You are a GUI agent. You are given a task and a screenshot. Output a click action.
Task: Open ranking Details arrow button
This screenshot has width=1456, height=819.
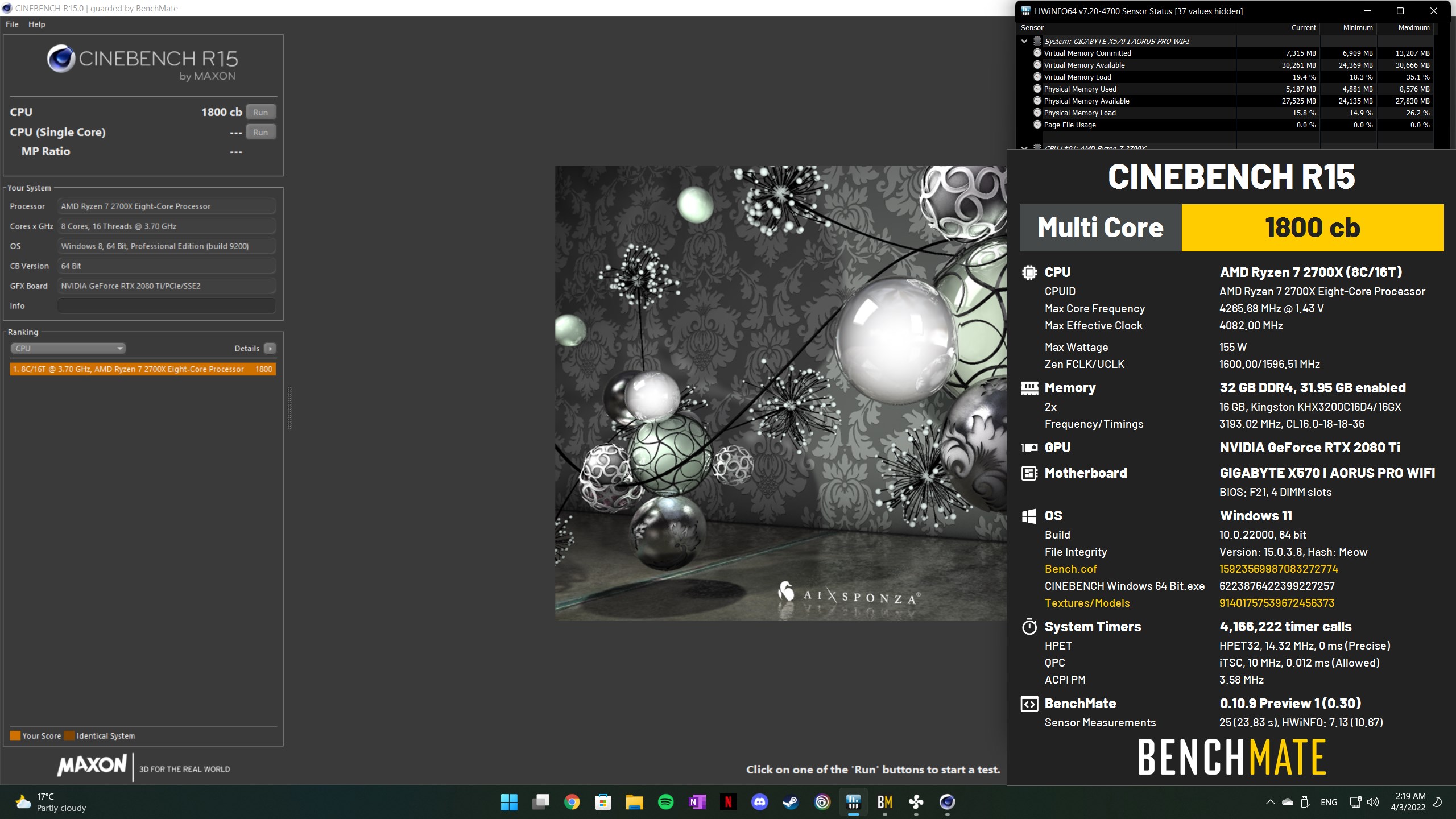(270, 348)
